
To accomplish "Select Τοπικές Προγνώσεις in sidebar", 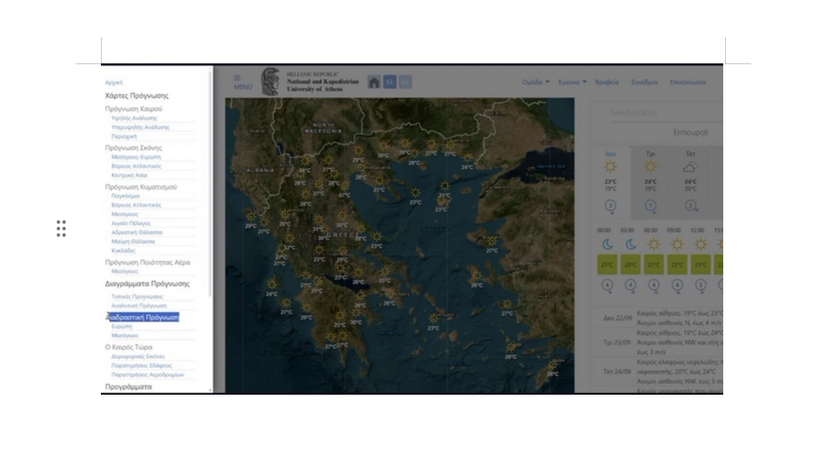I will coord(137,296).
